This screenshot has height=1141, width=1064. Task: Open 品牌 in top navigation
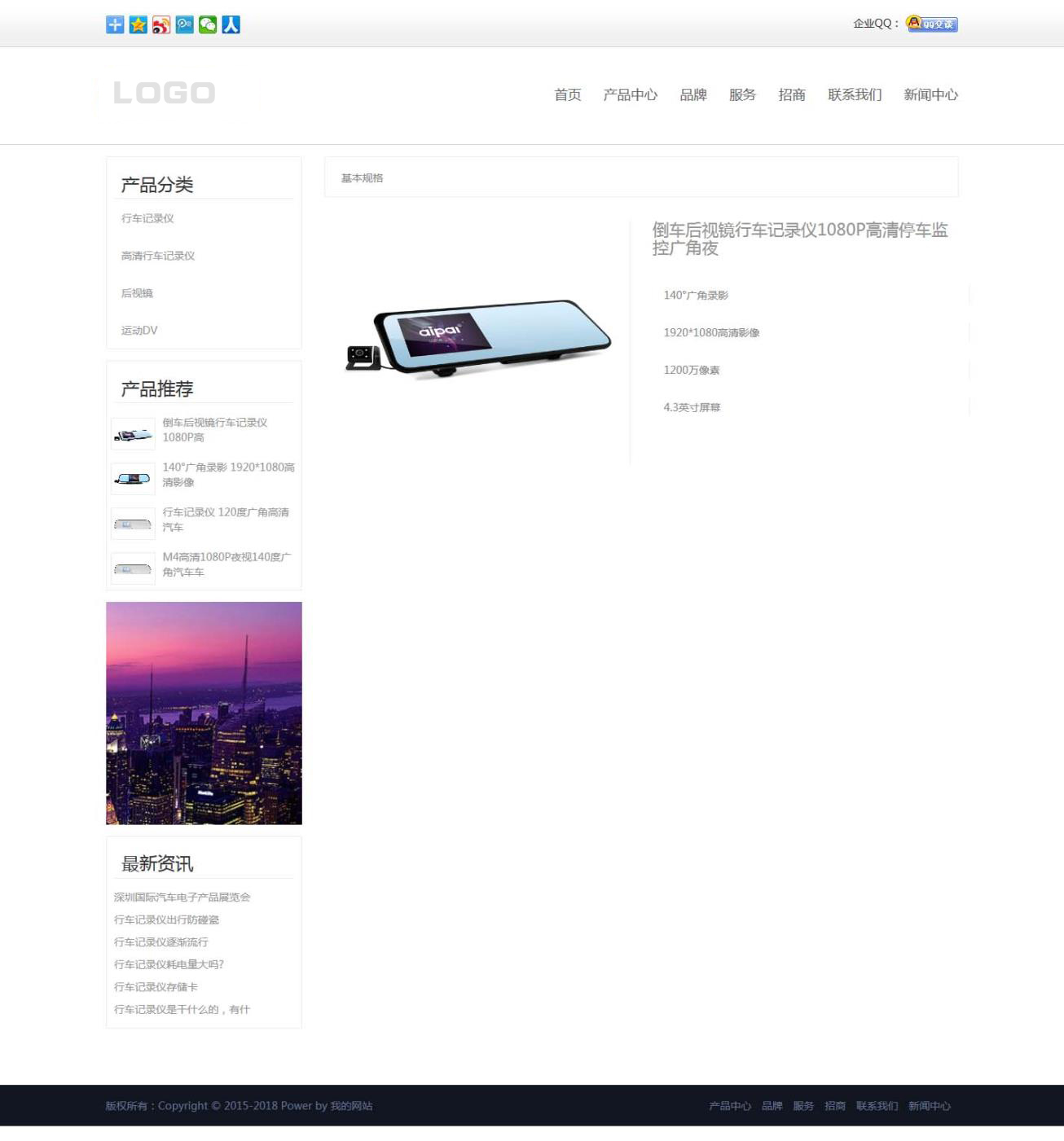(x=693, y=95)
